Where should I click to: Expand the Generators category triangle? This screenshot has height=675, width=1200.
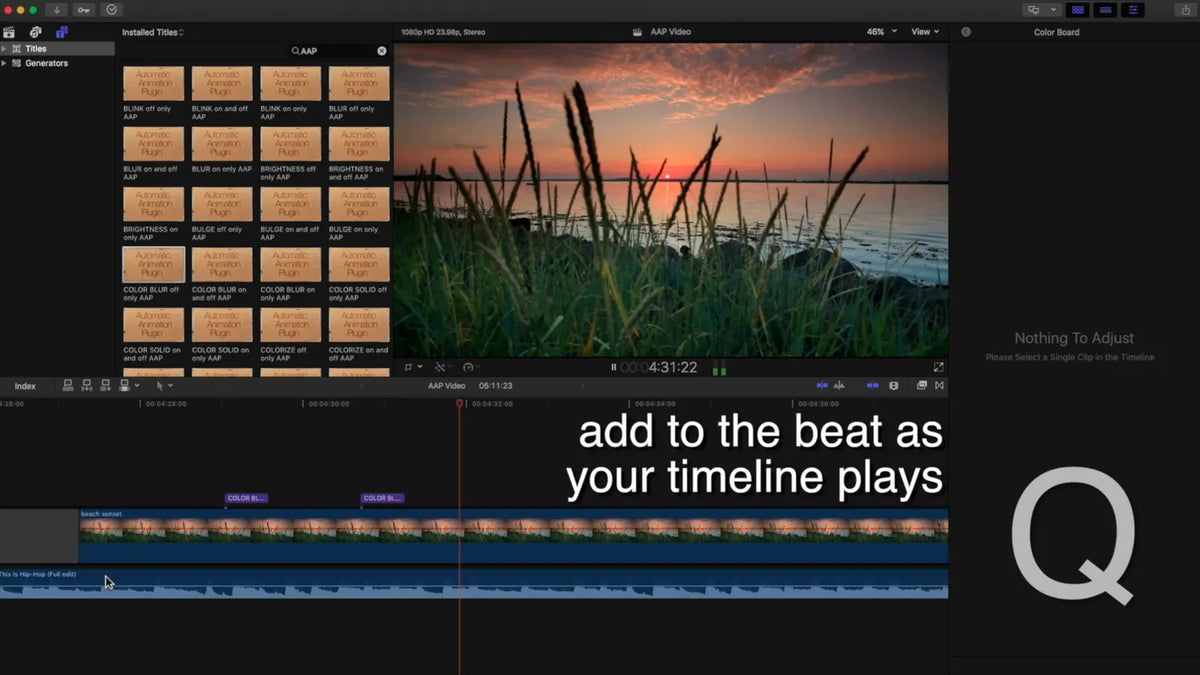[4, 63]
